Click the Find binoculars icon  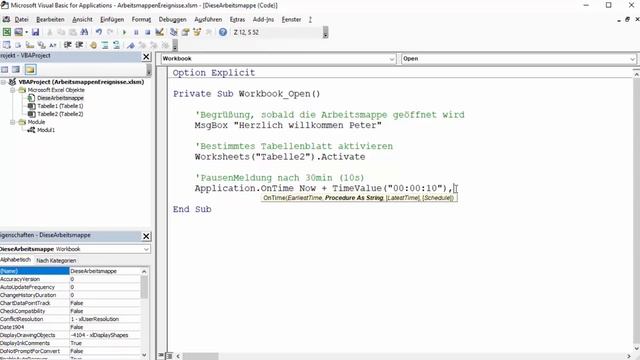[84, 32]
